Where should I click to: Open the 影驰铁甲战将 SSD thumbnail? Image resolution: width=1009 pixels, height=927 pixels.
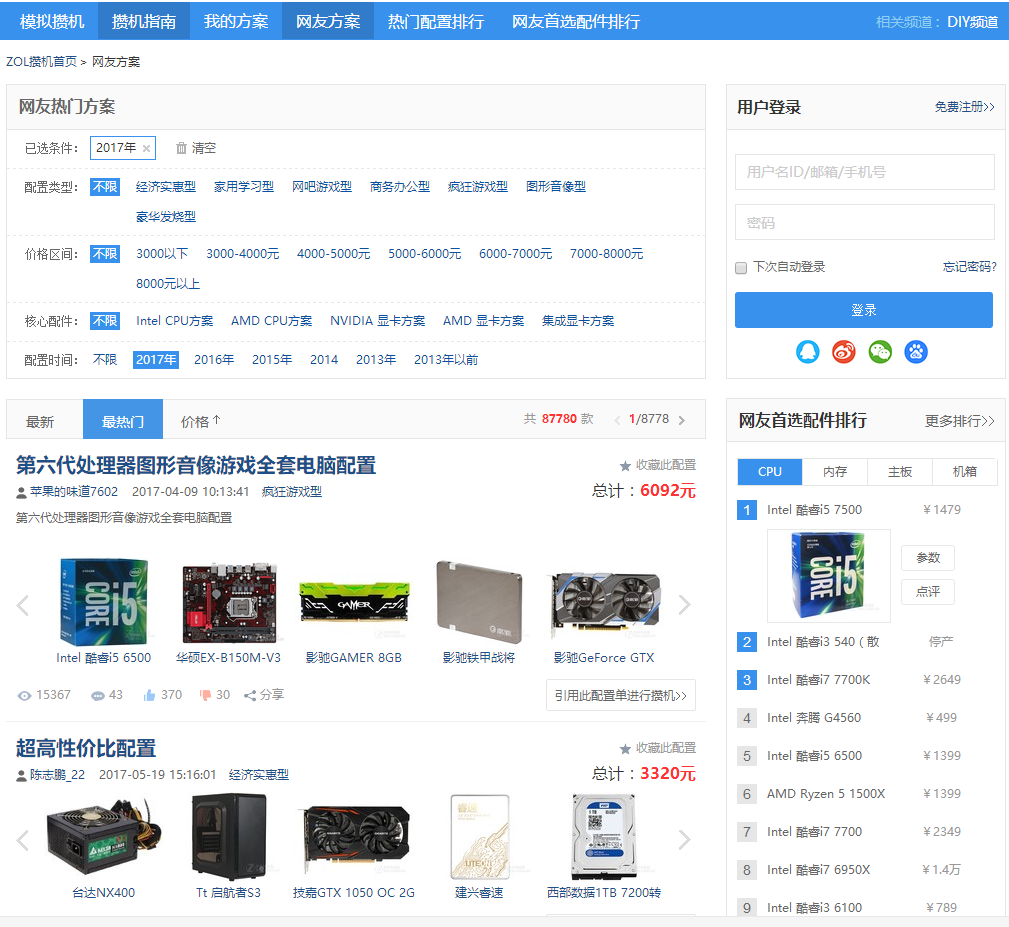479,603
